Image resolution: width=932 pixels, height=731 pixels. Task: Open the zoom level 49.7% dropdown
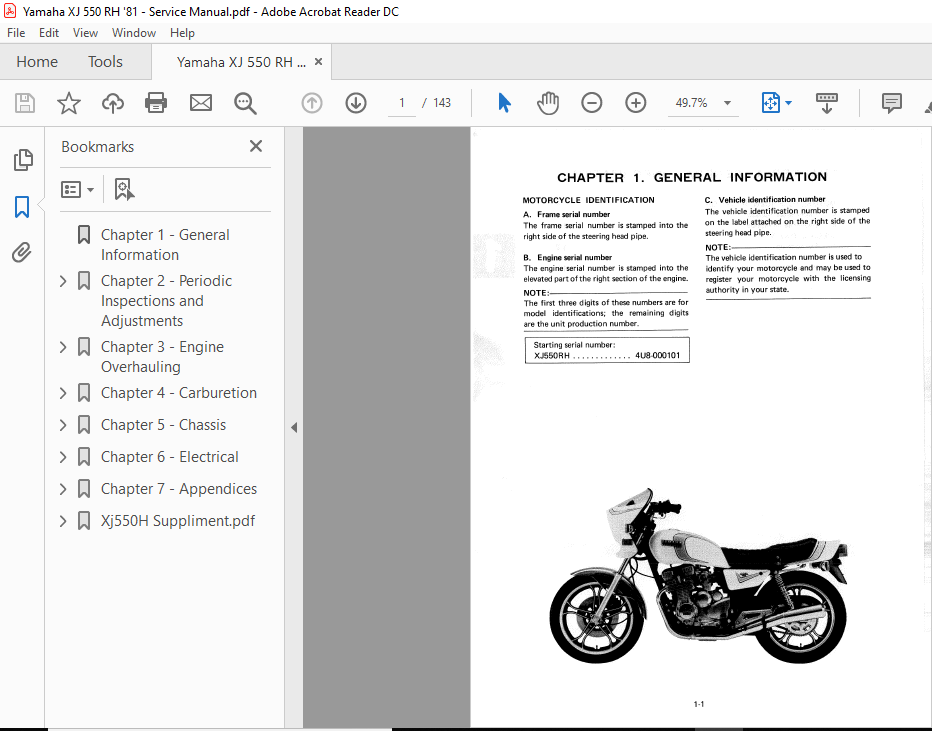point(727,103)
